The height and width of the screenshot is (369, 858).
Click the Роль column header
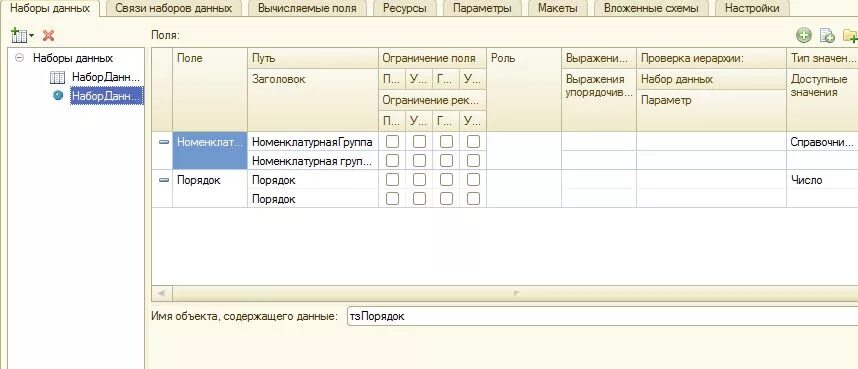point(524,90)
